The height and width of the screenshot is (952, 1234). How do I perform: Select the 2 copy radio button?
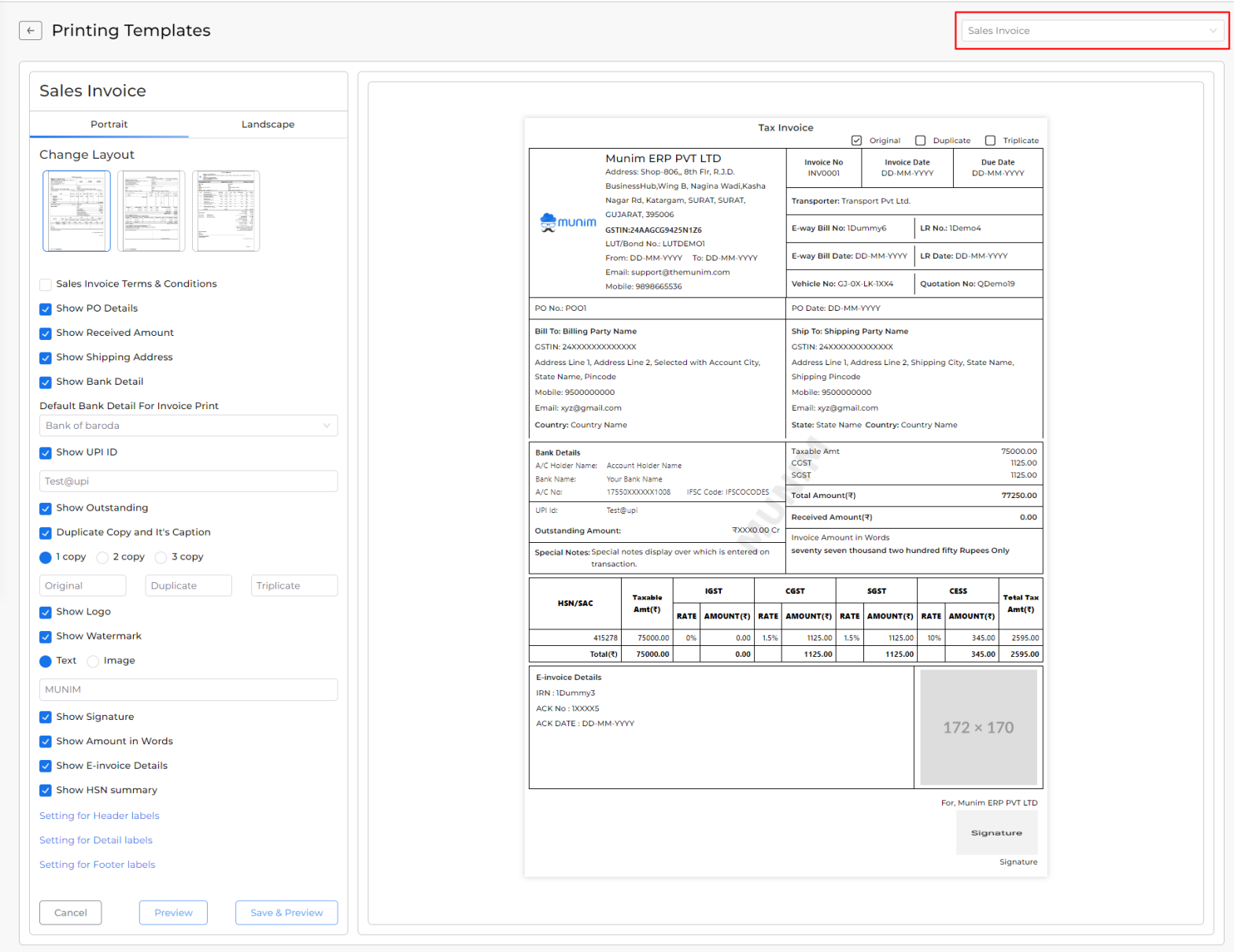102,557
